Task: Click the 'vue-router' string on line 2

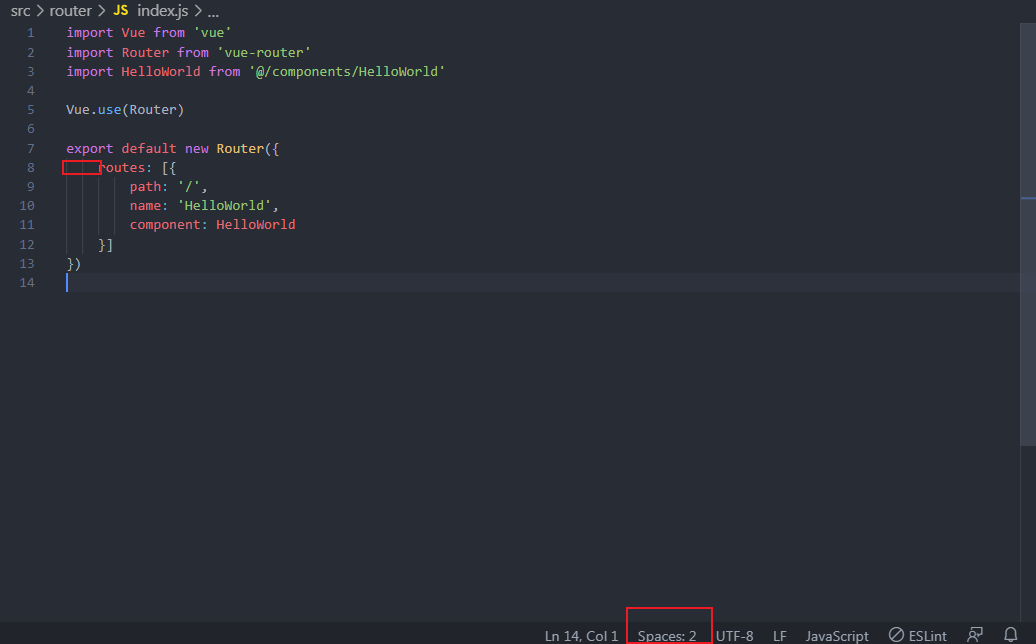Action: pos(264,52)
